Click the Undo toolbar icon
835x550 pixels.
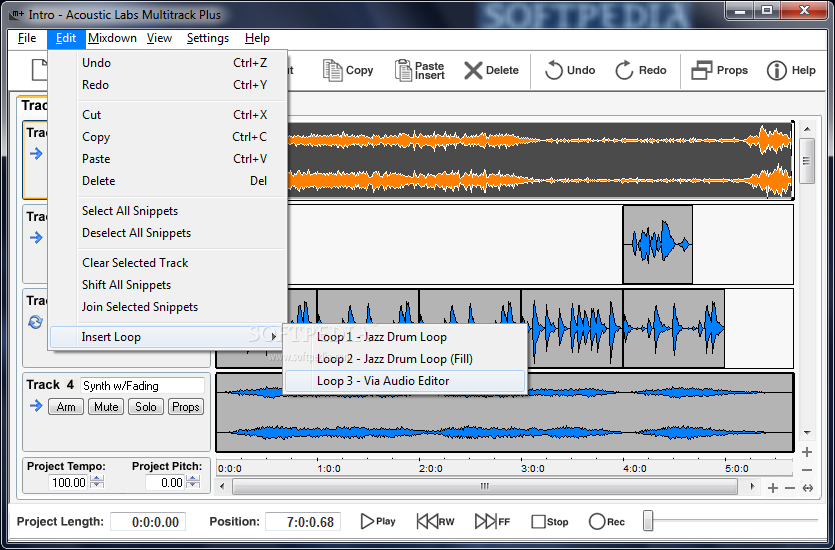tap(569, 70)
